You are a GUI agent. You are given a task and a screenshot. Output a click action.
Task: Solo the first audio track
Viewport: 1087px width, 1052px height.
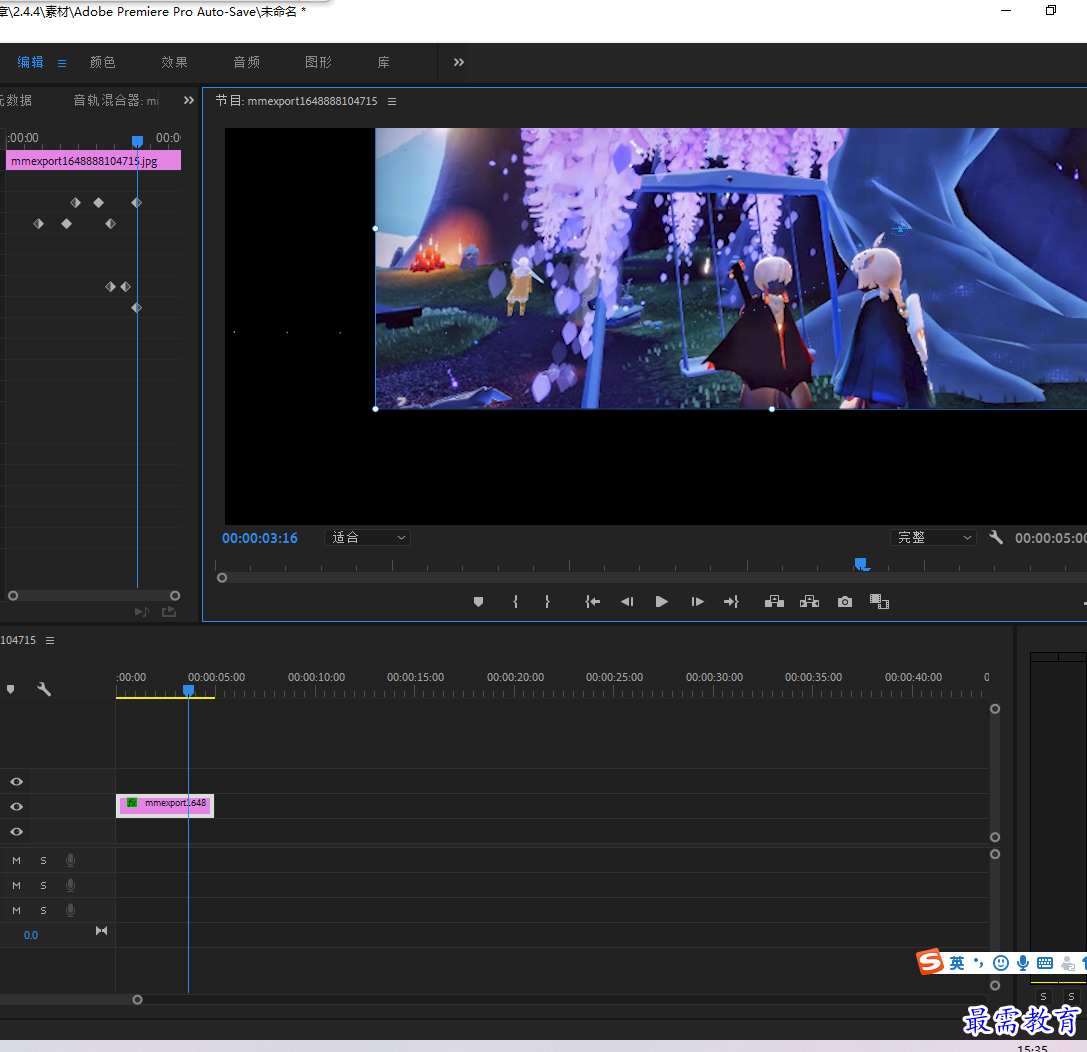[43, 860]
